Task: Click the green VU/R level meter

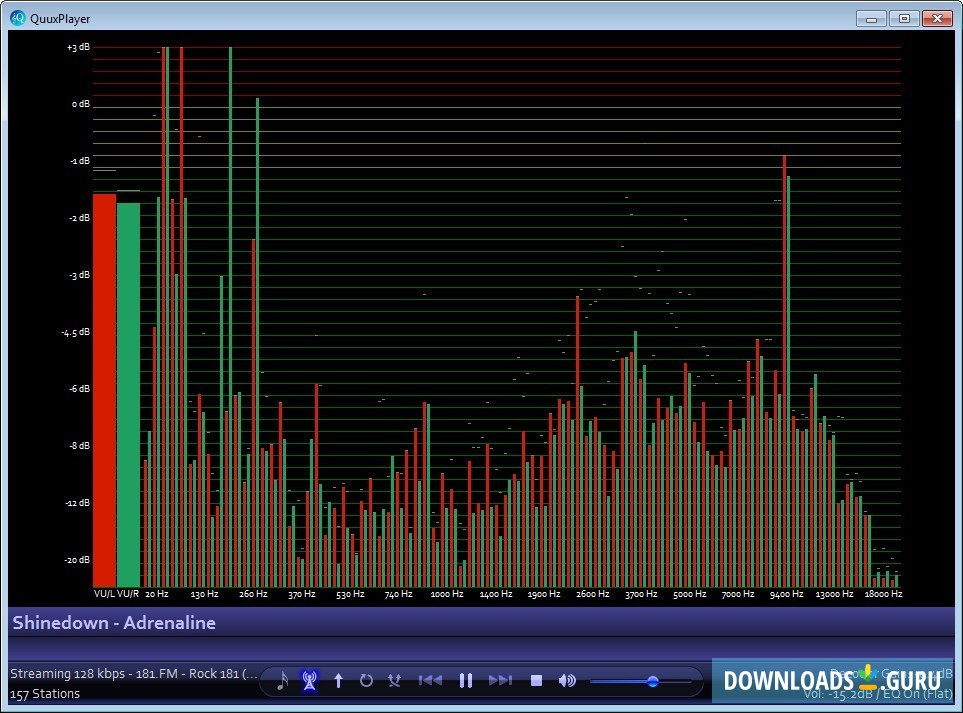Action: 128,395
